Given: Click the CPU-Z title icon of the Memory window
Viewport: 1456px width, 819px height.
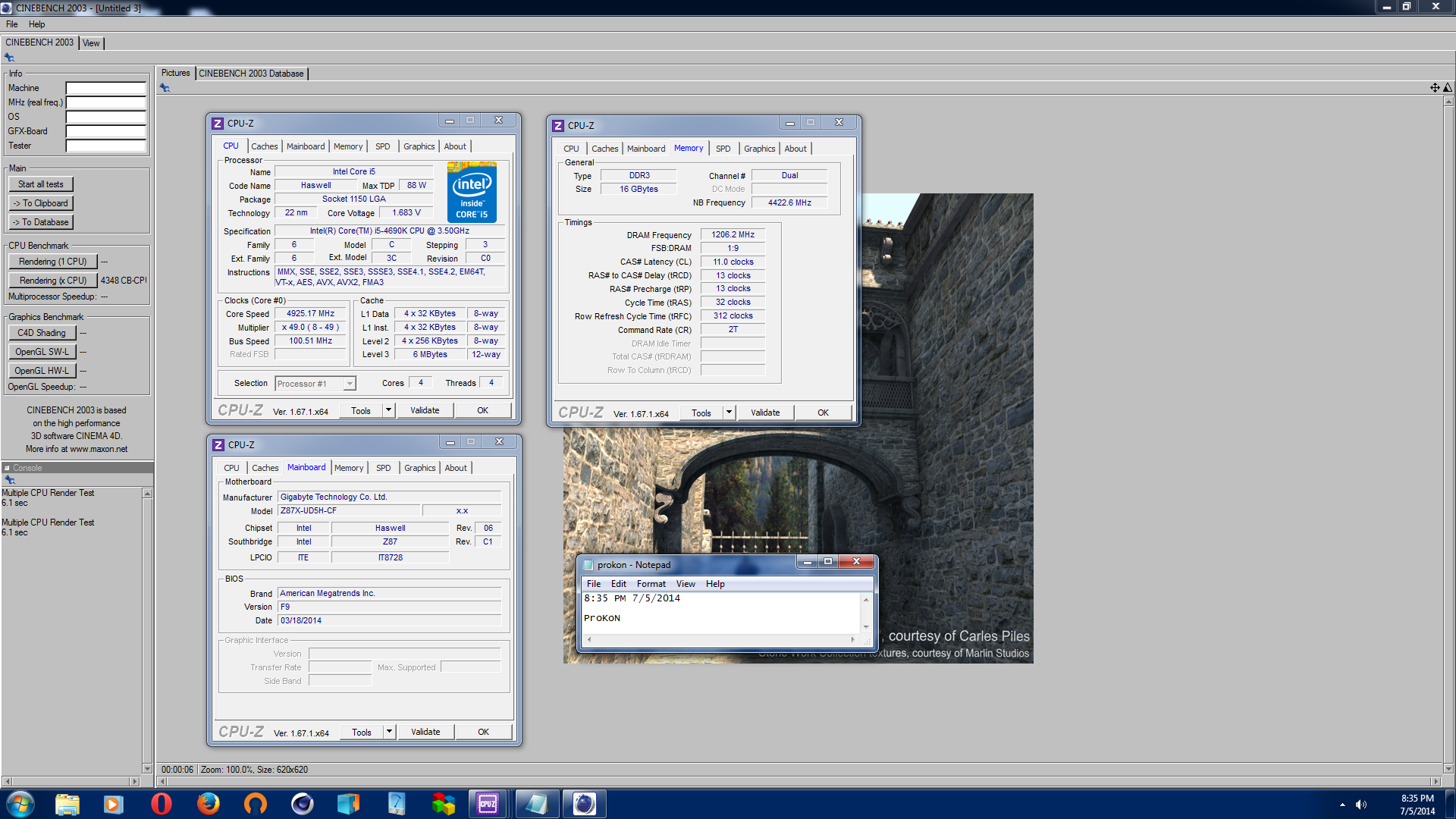Looking at the screenshot, I should pyautogui.click(x=558, y=126).
